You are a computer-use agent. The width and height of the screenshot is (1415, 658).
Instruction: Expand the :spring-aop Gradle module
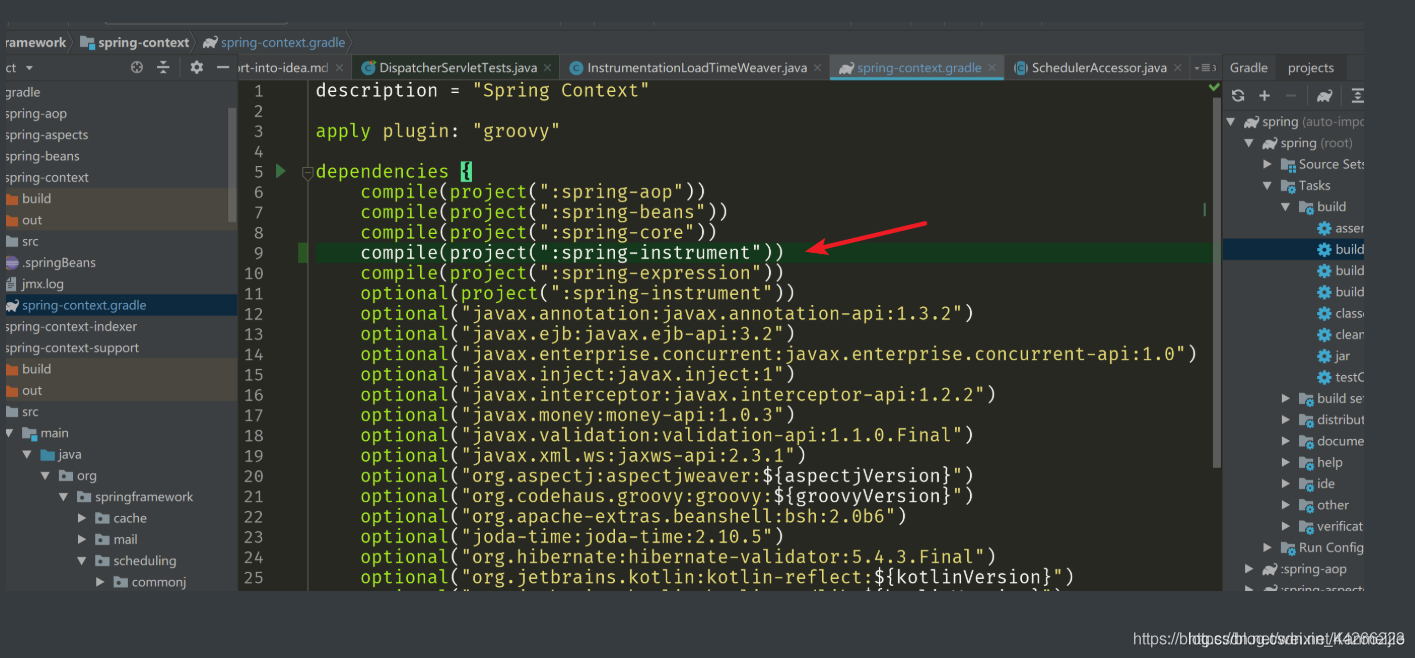[1249, 568]
